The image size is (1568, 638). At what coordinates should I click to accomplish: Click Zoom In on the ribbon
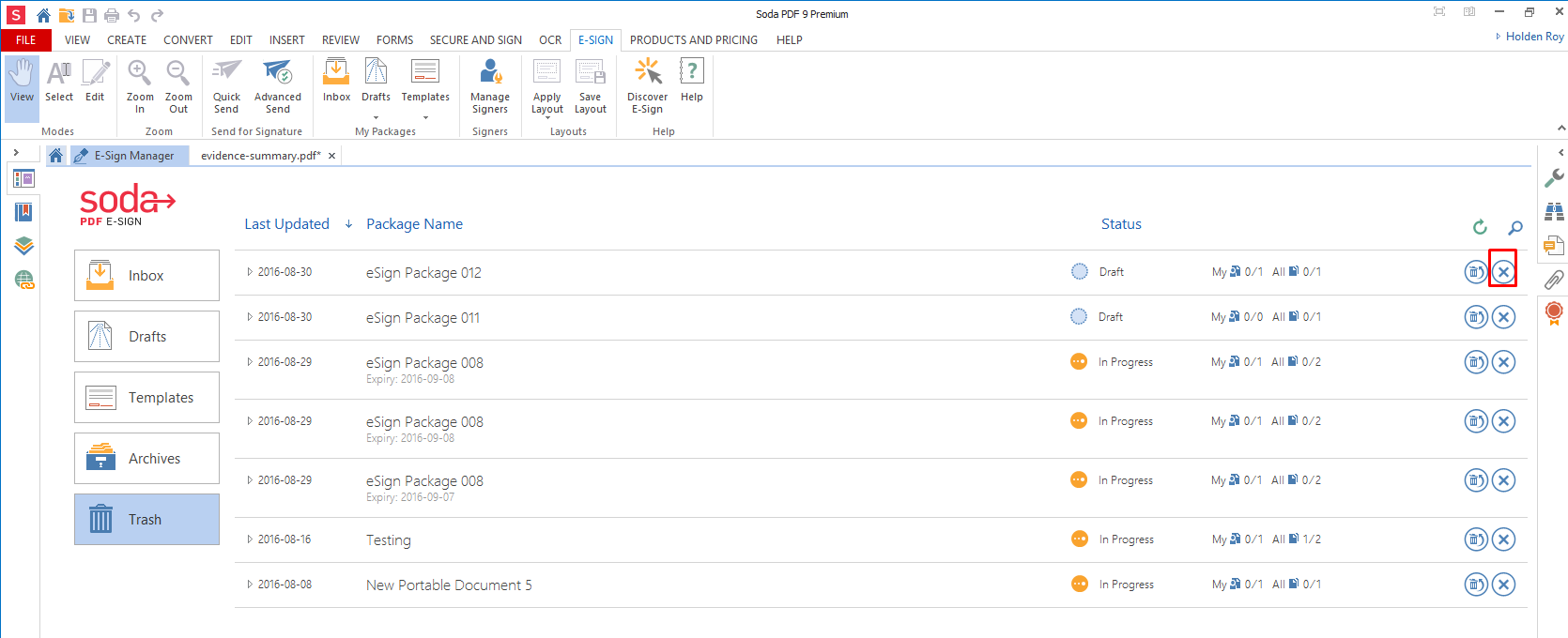click(140, 87)
